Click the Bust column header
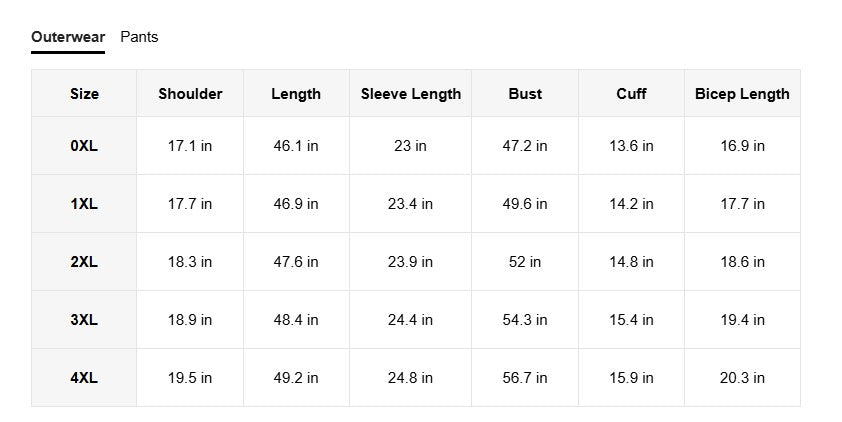The height and width of the screenshot is (422, 842). (525, 94)
